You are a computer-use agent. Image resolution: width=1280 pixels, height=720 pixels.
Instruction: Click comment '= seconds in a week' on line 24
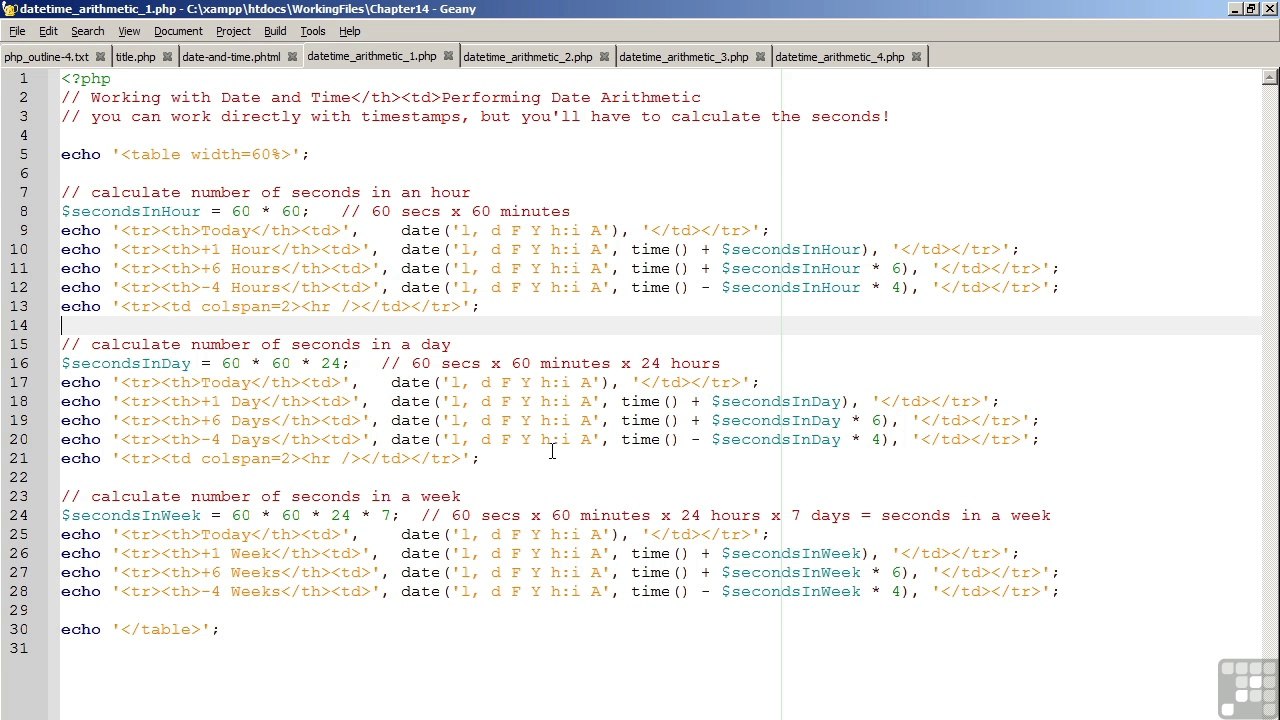coord(955,515)
